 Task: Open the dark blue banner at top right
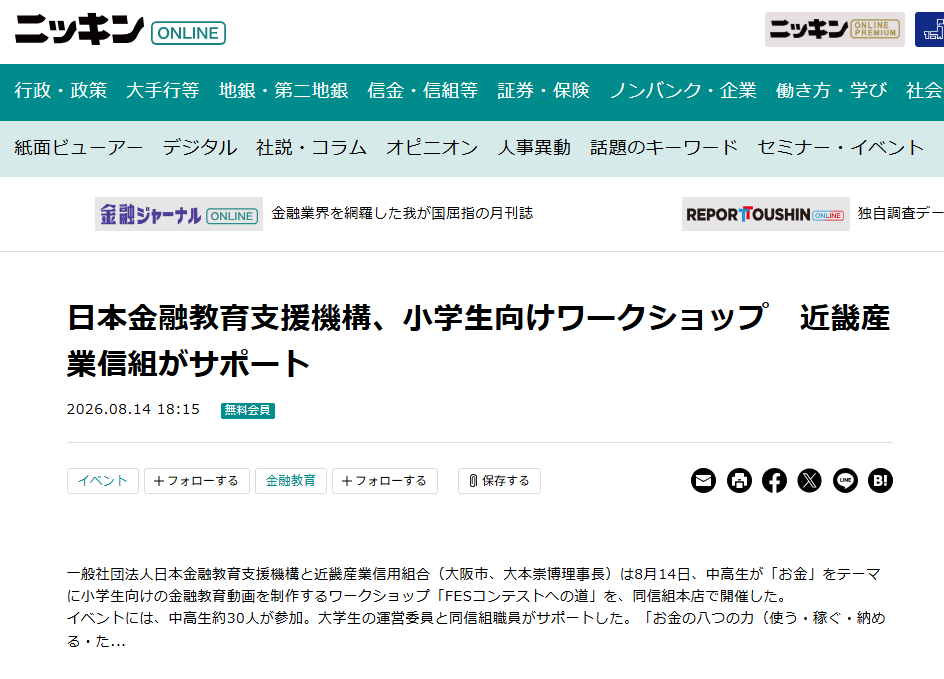click(930, 29)
